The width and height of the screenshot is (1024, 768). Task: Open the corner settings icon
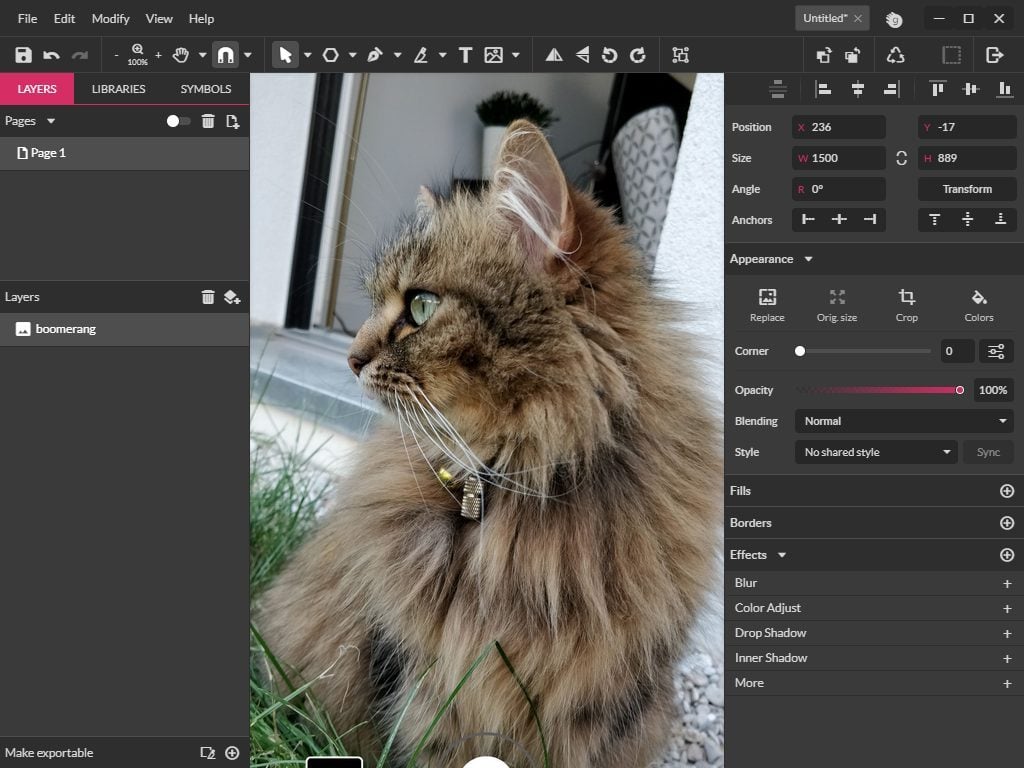996,351
